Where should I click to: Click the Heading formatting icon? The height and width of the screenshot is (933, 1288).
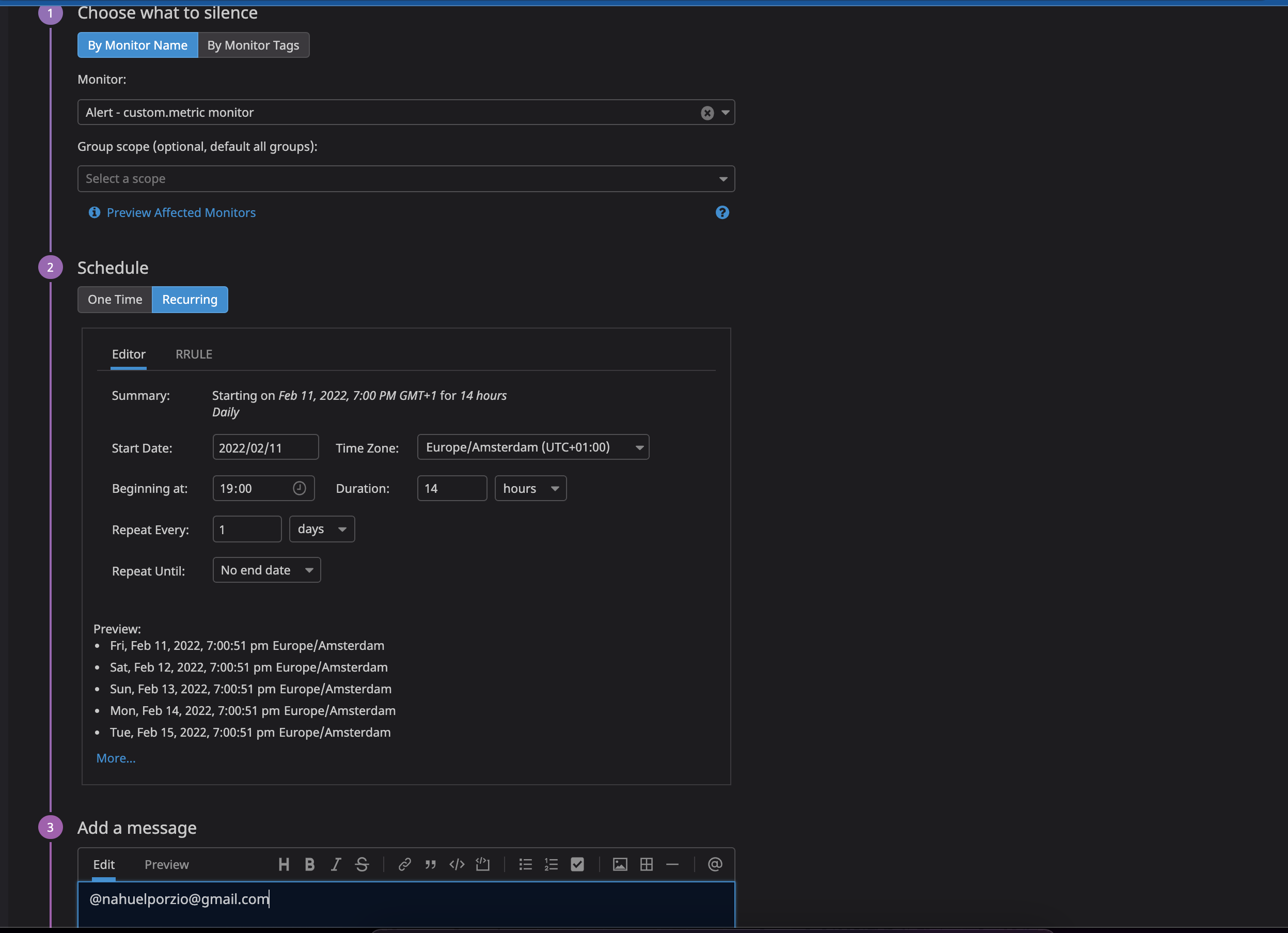coord(284,864)
